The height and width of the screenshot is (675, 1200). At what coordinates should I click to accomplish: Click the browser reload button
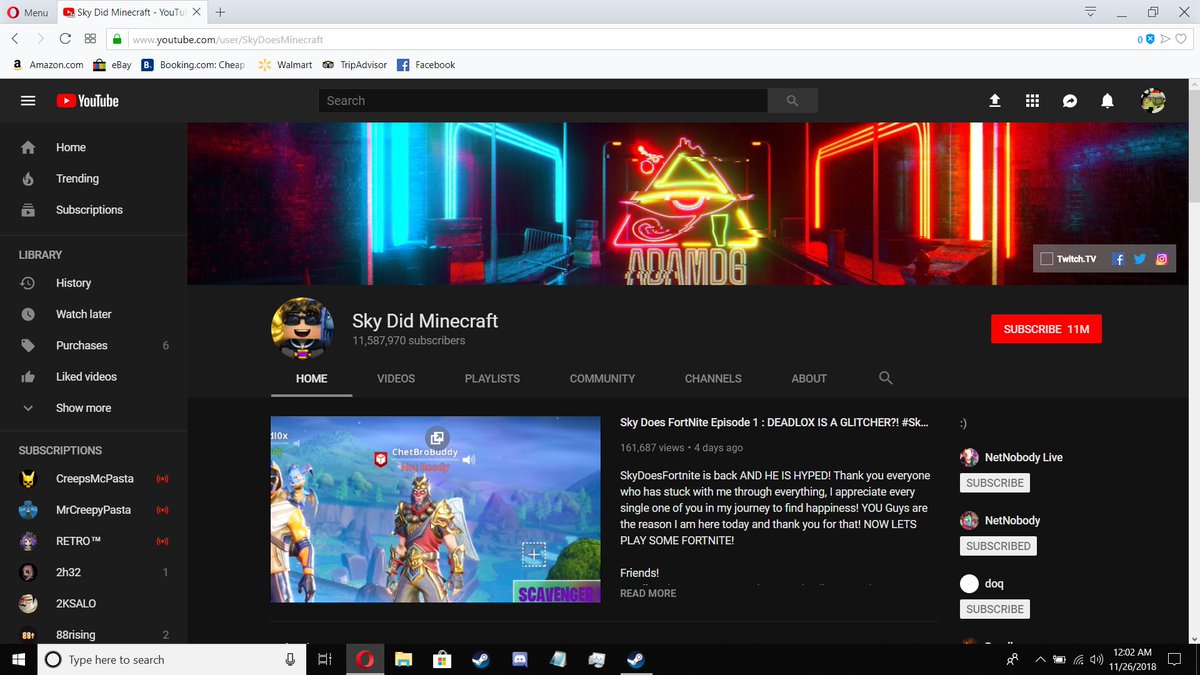point(65,39)
